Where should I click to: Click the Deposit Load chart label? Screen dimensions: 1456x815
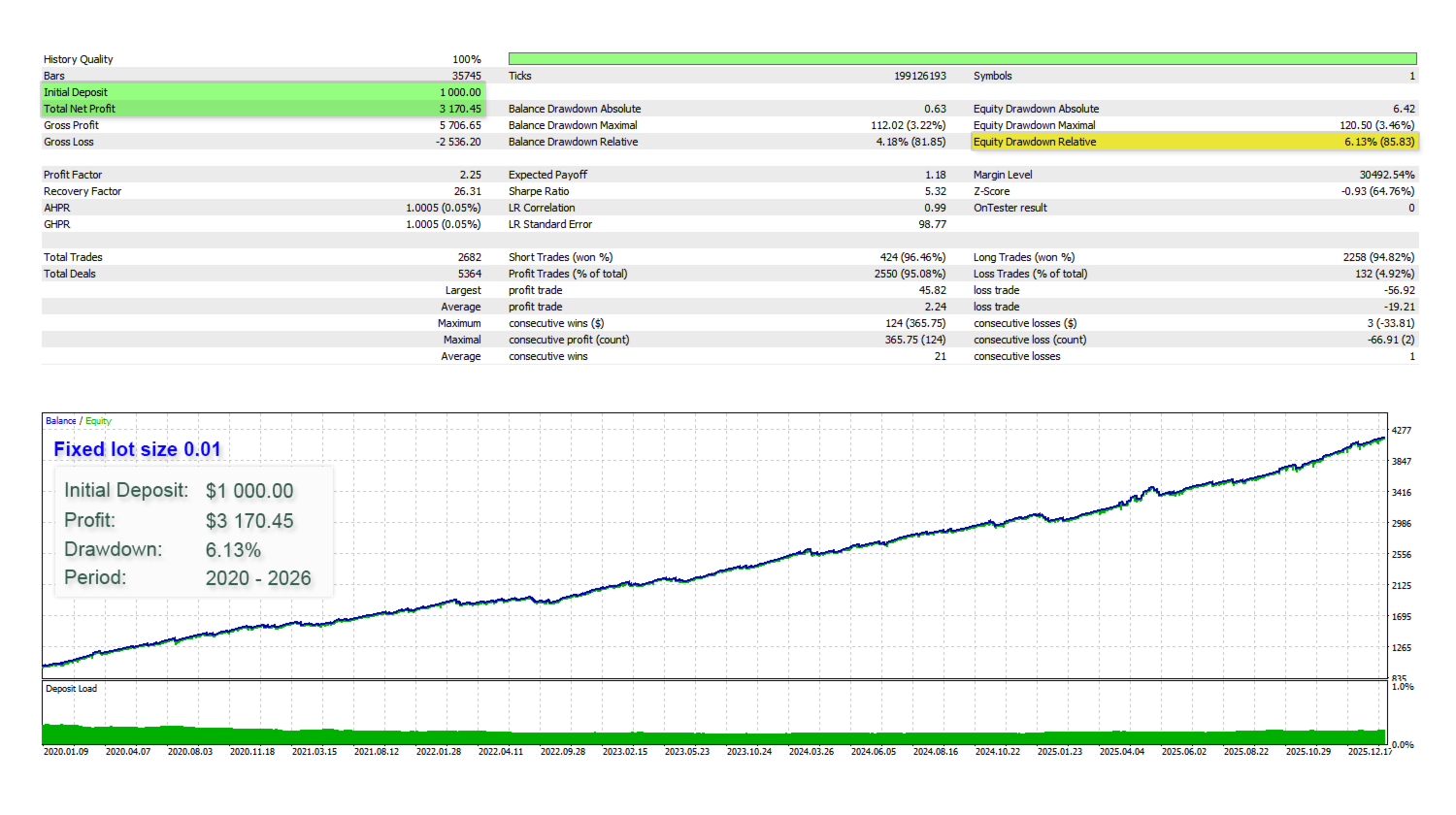point(71,689)
